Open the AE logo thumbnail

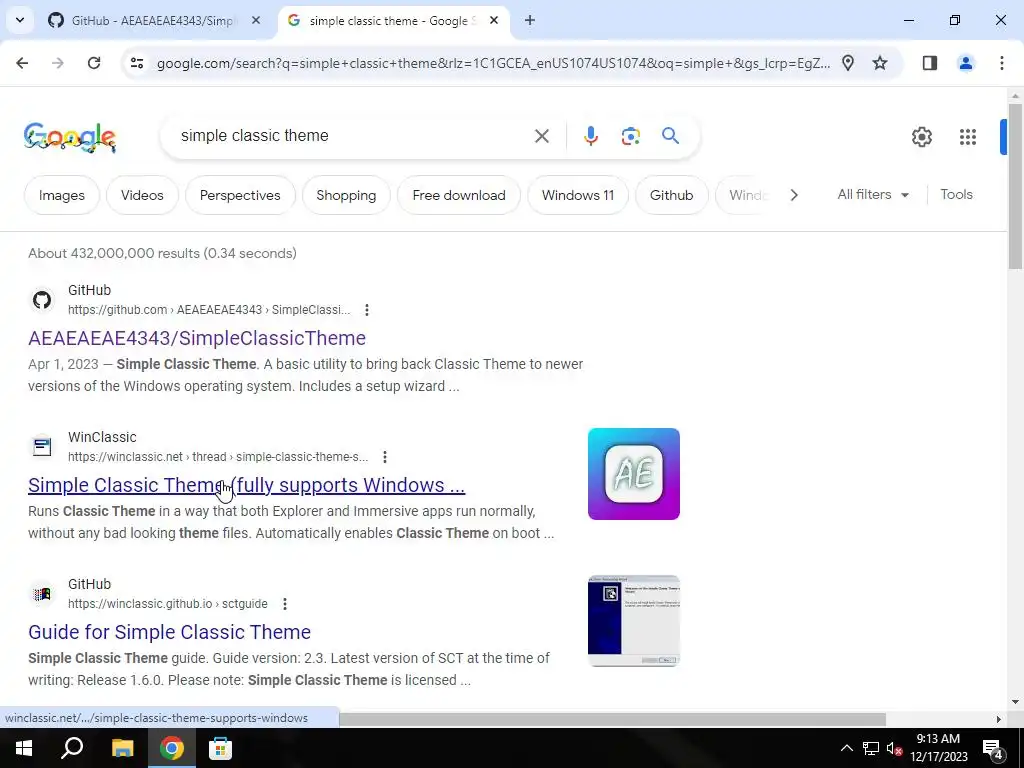tap(633, 473)
